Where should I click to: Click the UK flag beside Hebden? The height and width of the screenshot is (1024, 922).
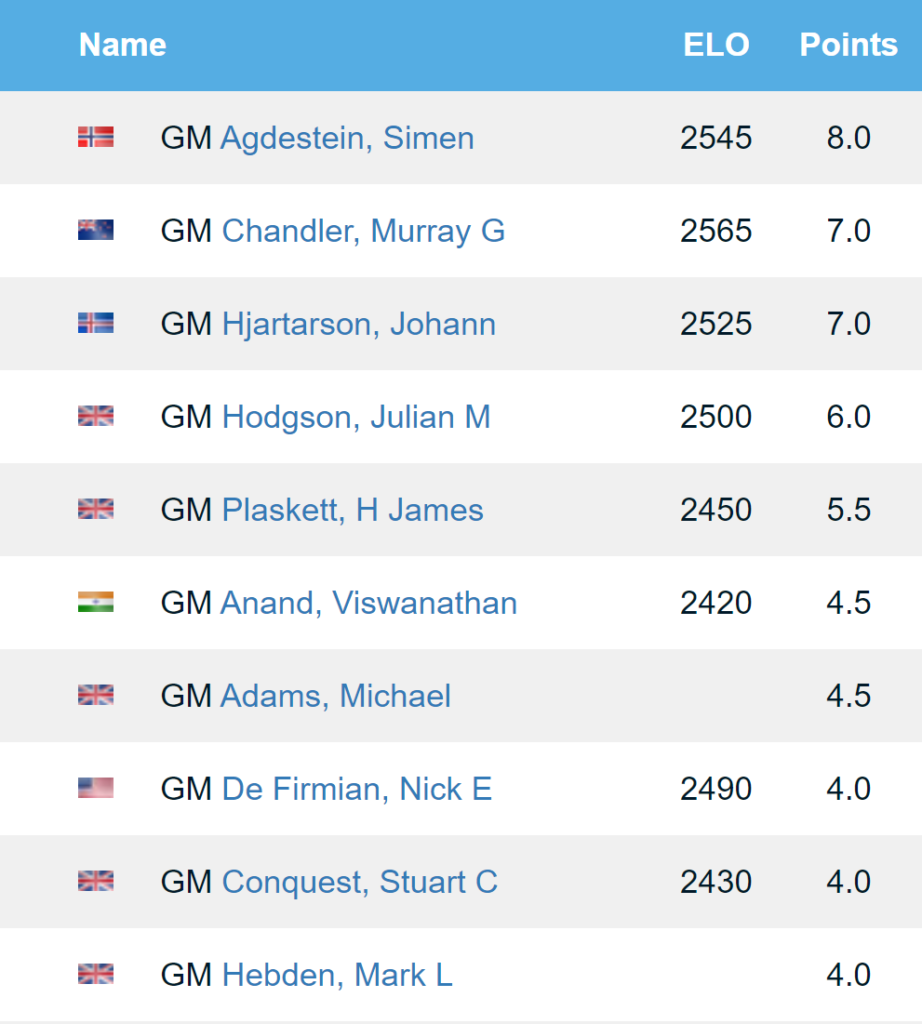(95, 975)
